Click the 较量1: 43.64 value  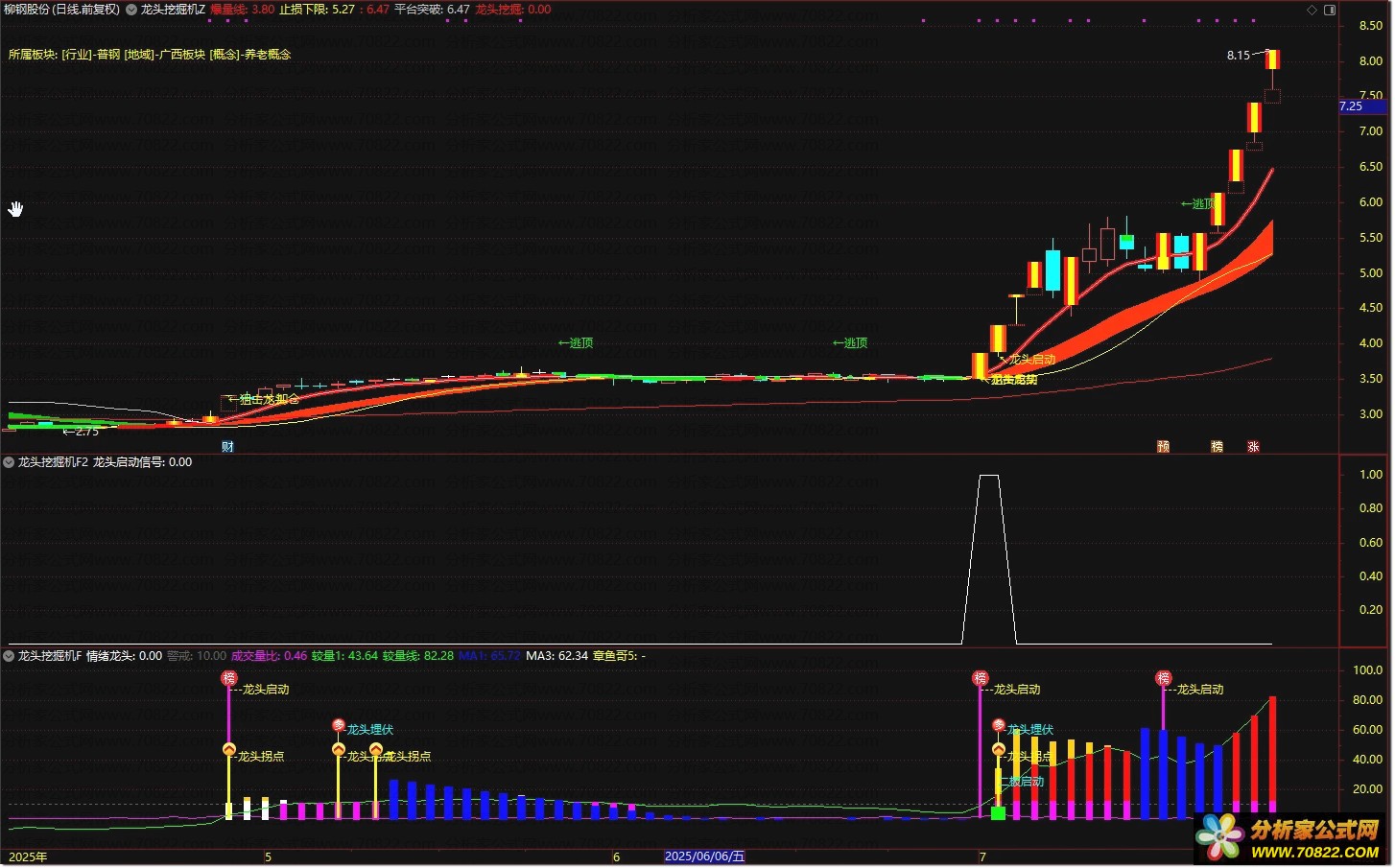click(344, 656)
